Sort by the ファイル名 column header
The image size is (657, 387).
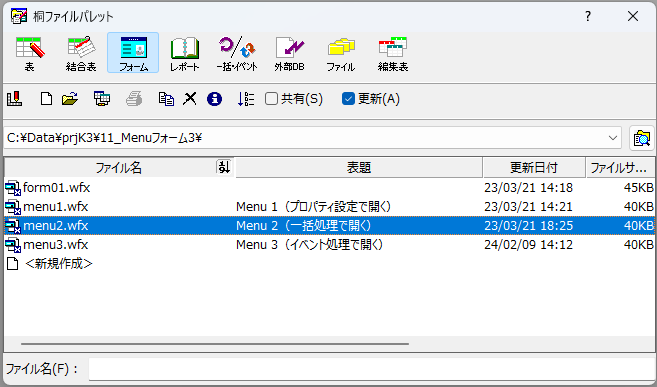point(118,168)
